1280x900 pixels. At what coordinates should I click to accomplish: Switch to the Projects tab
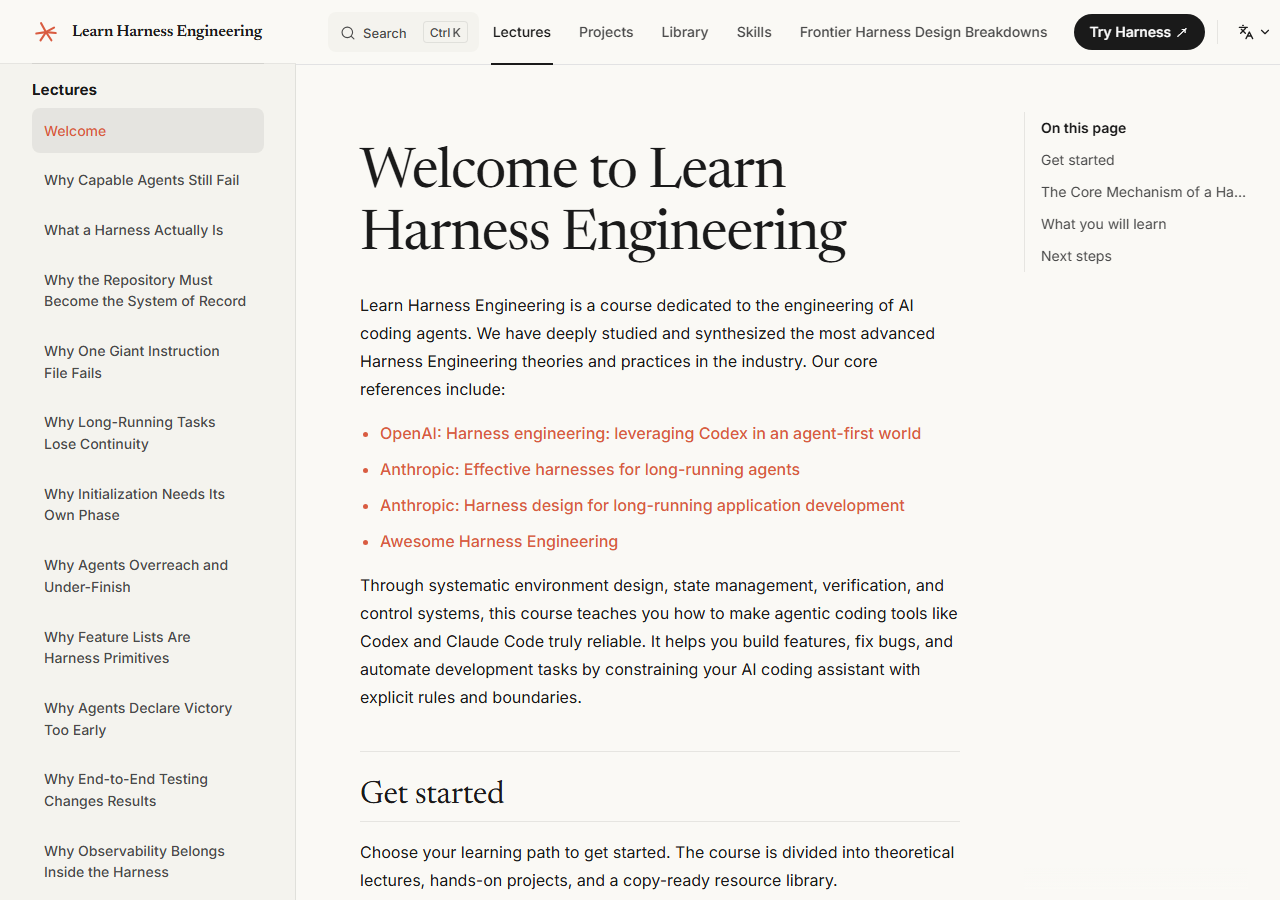click(x=606, y=32)
